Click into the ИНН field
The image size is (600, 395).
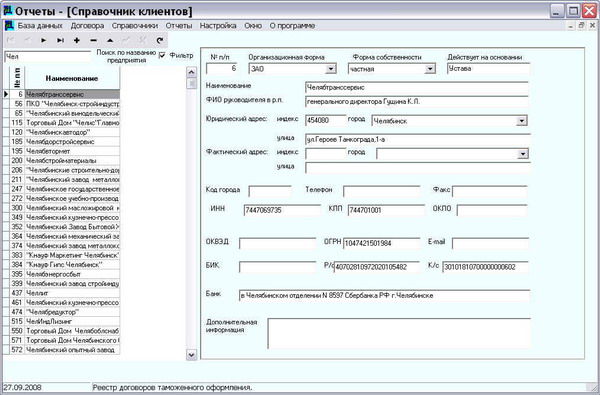282,210
